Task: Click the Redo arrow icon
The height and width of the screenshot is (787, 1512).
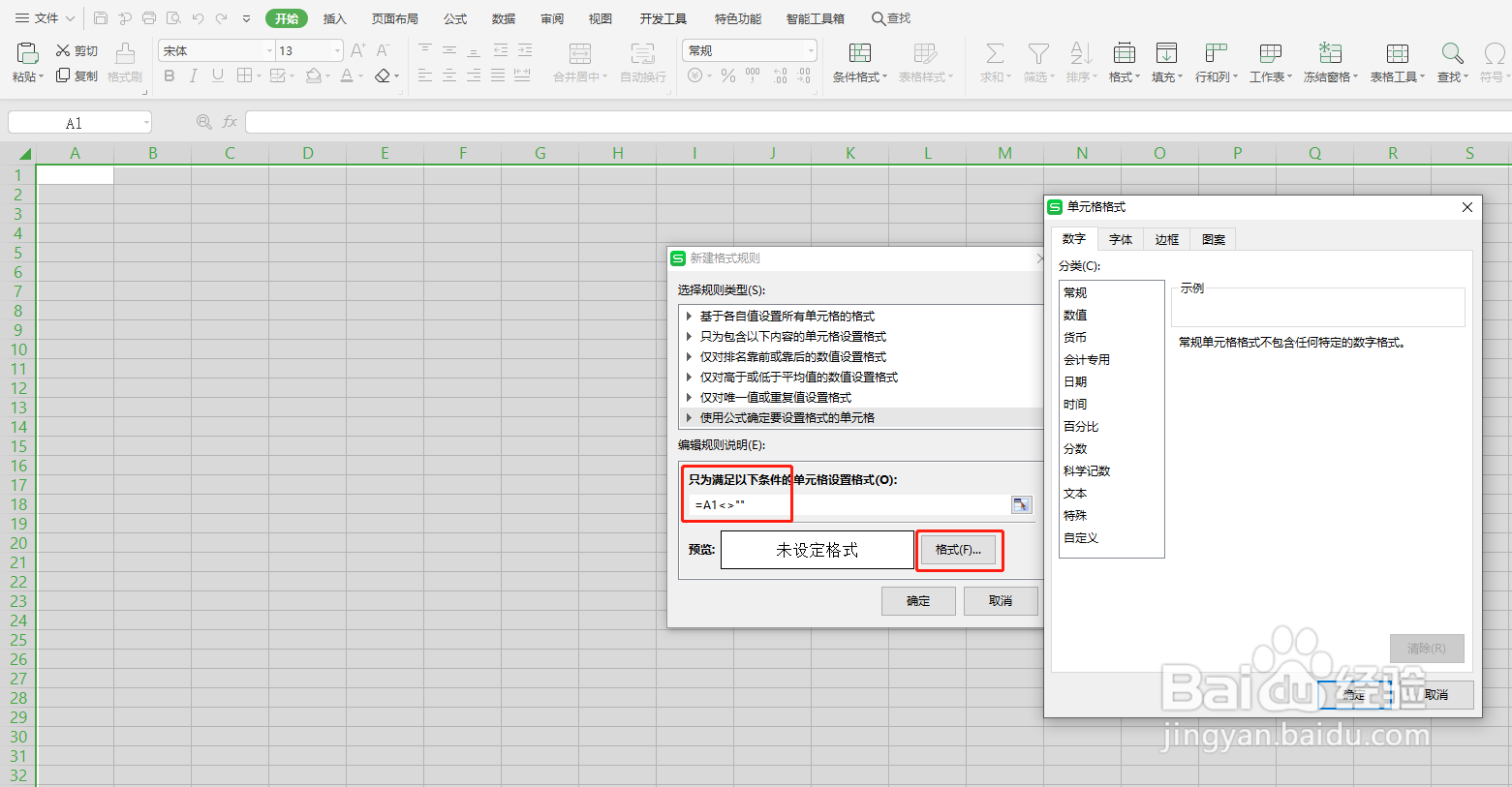Action: pyautogui.click(x=222, y=18)
